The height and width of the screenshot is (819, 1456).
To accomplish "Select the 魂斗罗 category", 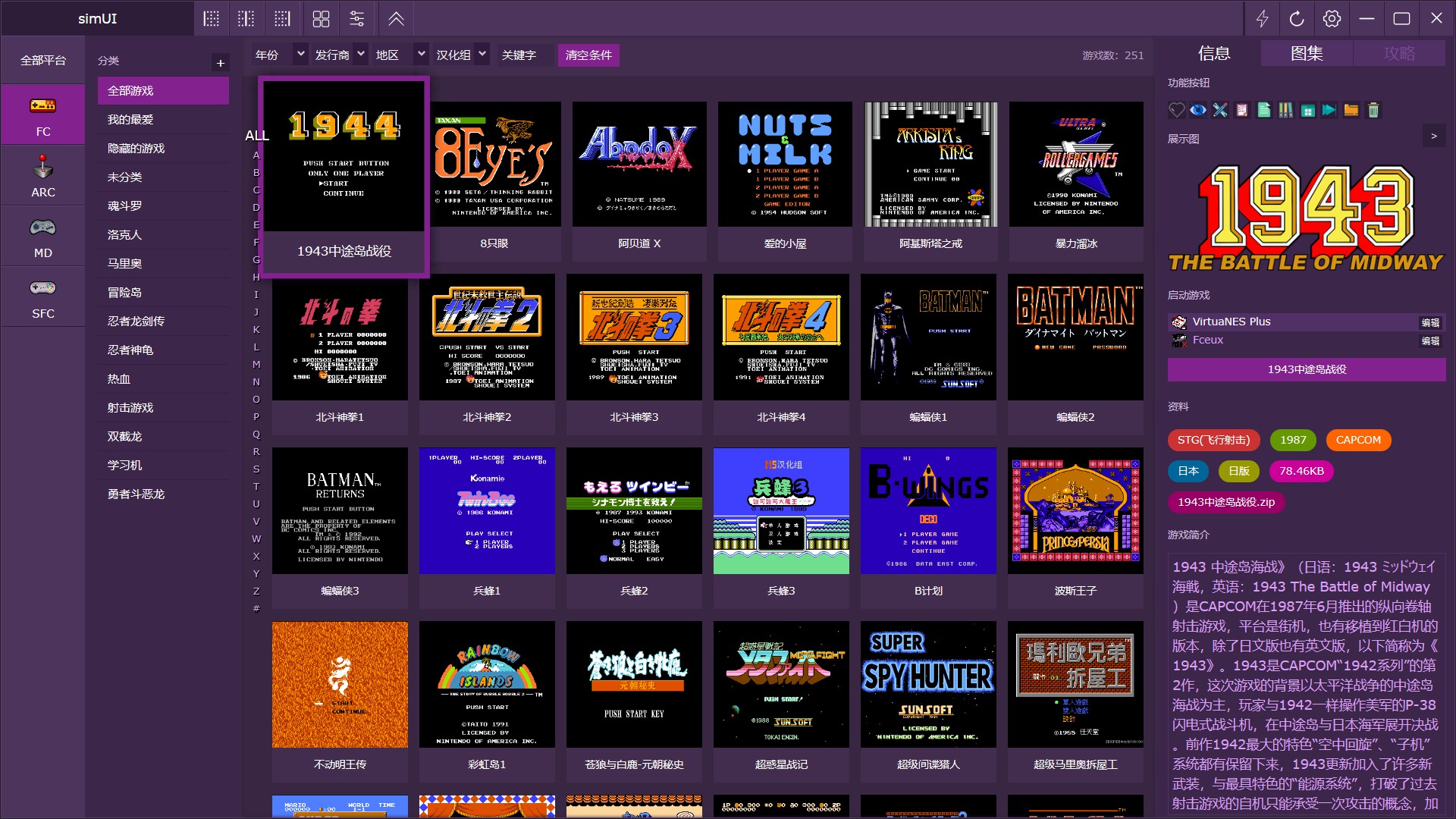I will 125,206.
